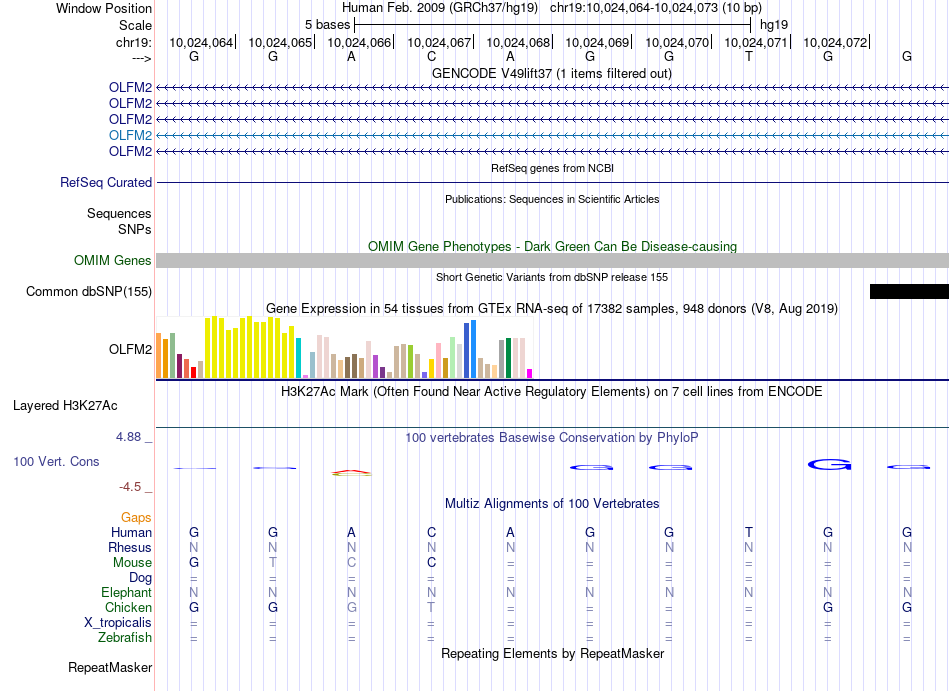Open the RefSeq Curated track label
950x691 pixels.
point(106,182)
